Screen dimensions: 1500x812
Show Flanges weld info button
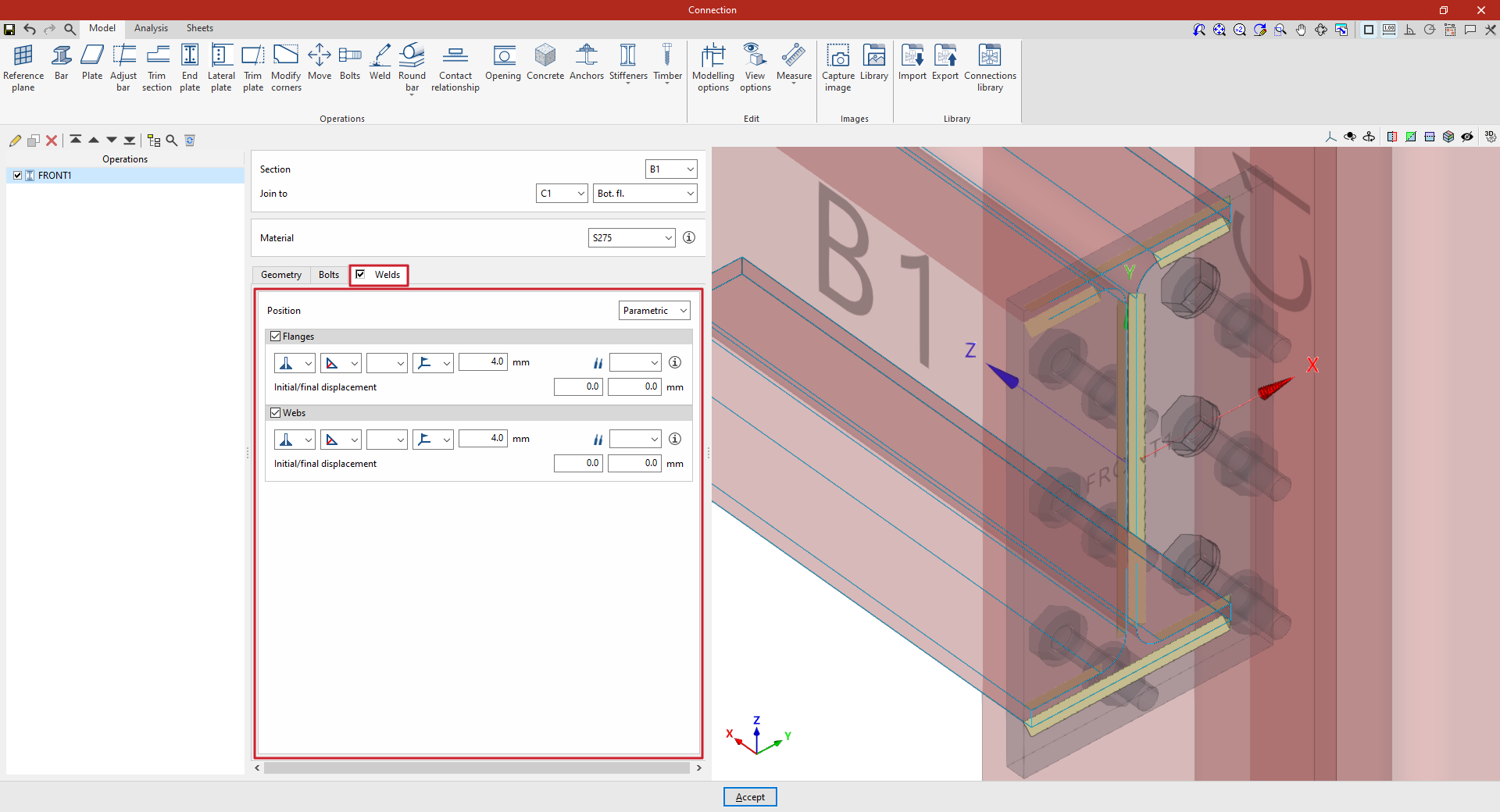675,362
